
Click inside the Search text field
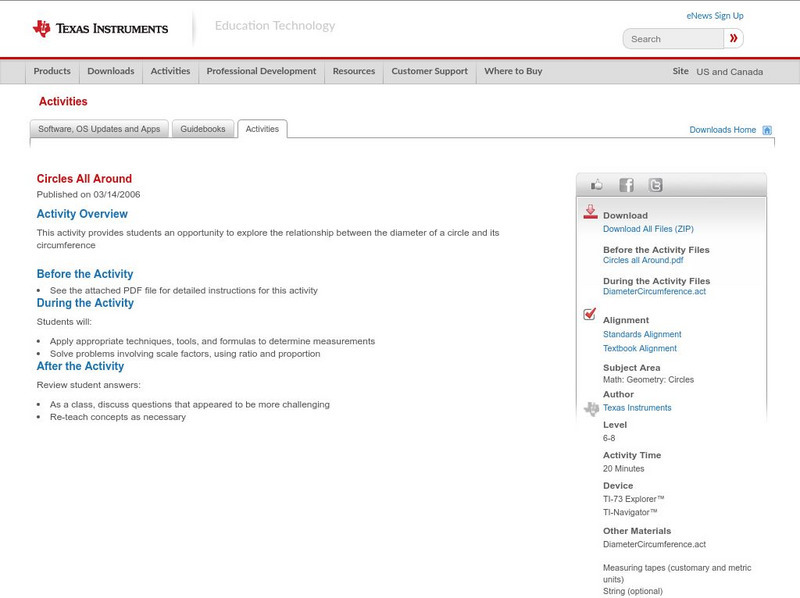[674, 39]
